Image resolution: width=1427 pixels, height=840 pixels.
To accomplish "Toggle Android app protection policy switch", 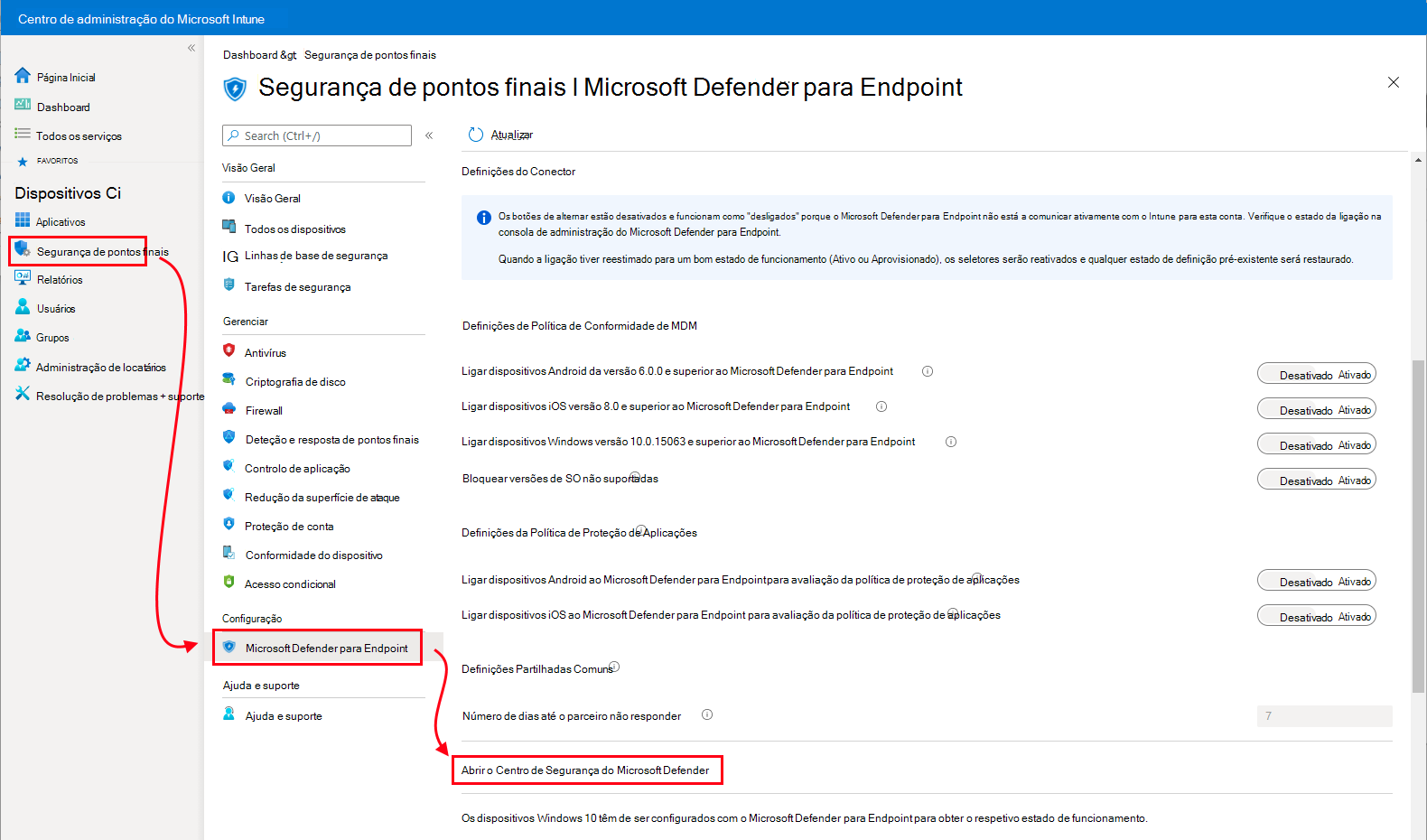I will [x=1316, y=581].
